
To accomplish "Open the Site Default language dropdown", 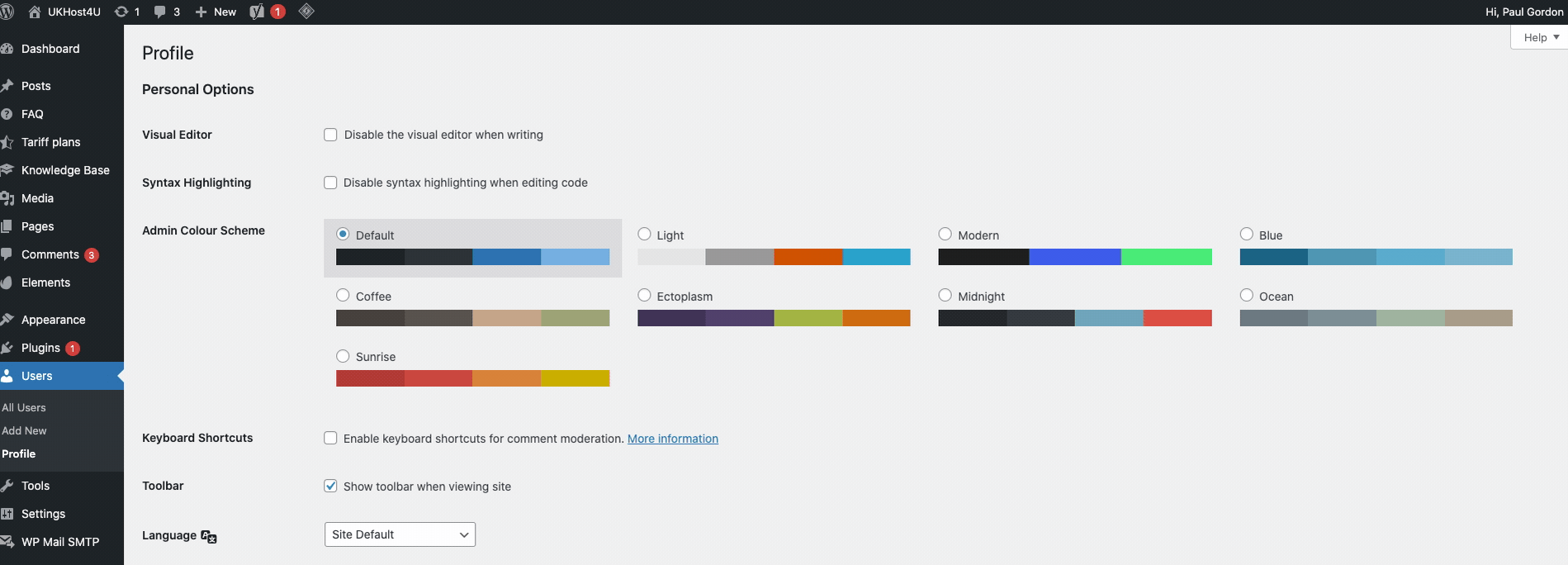I will pyautogui.click(x=400, y=534).
